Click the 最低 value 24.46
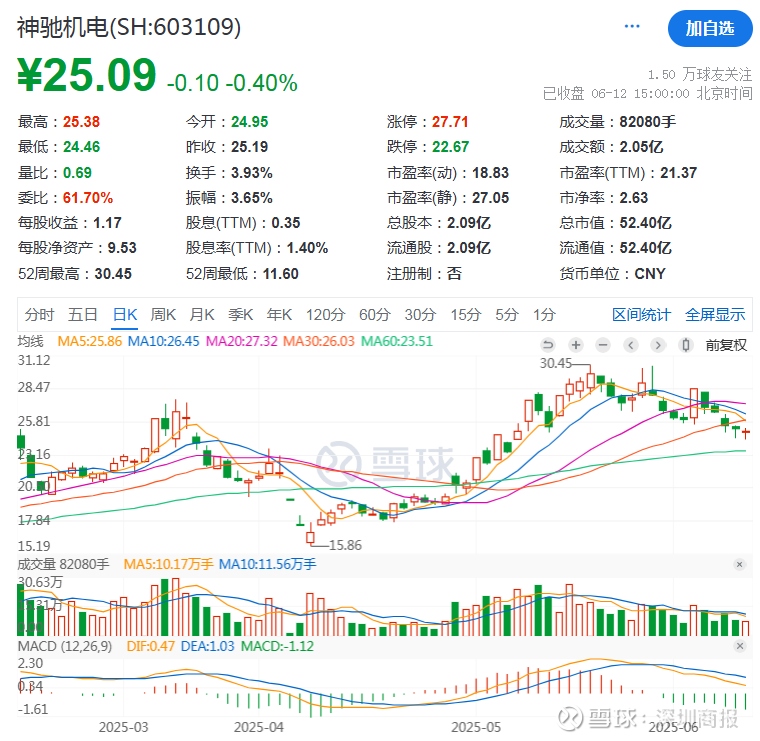The width and height of the screenshot is (760, 741). click(x=81, y=147)
